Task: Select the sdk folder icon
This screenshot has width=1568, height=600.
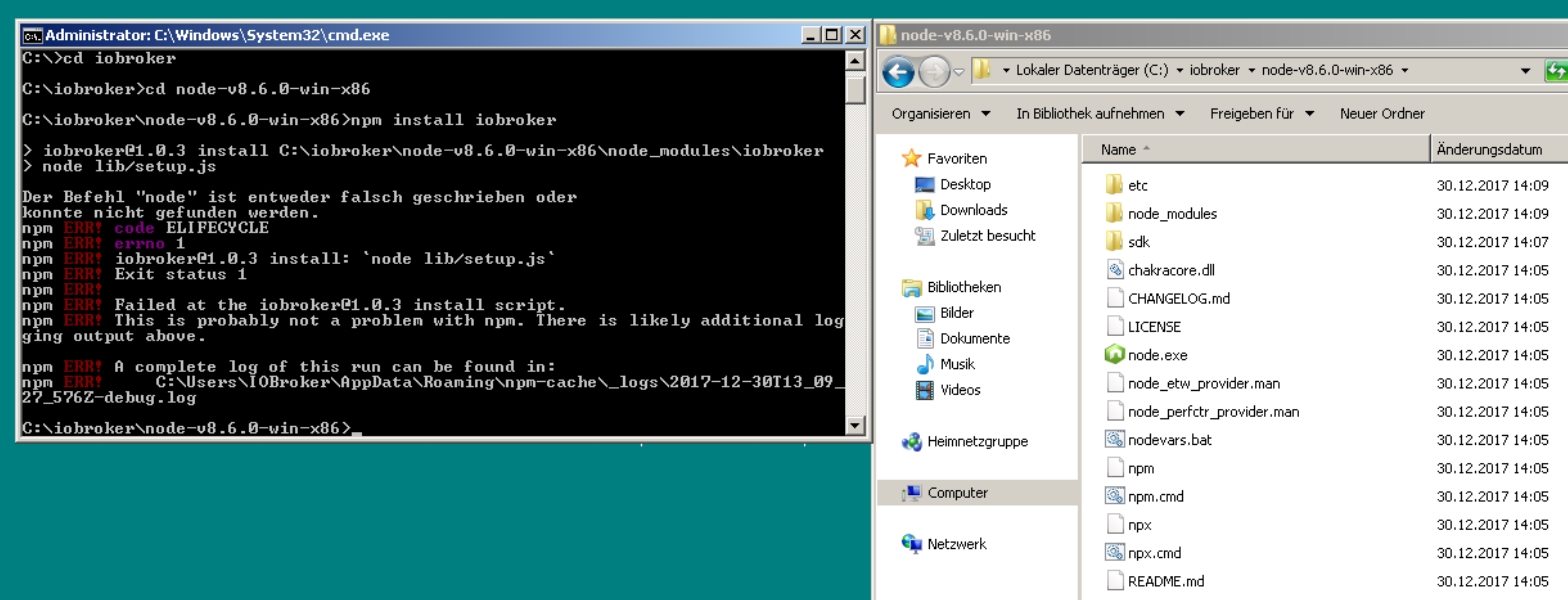Action: 1115,241
